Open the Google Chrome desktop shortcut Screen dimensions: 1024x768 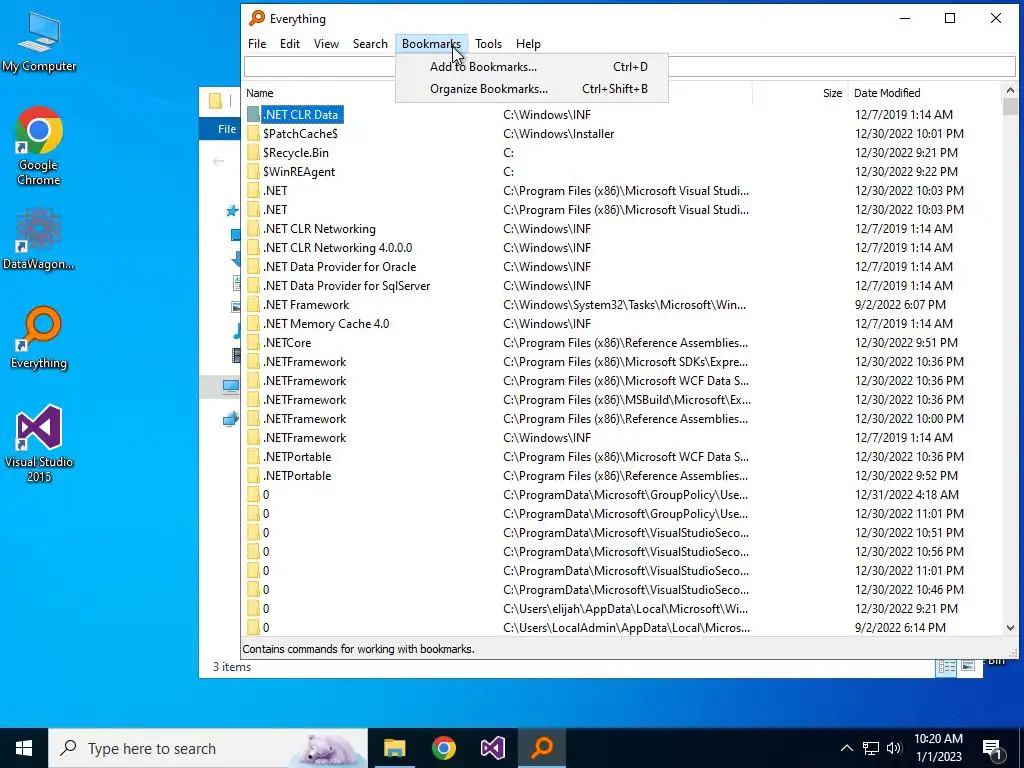(x=39, y=146)
